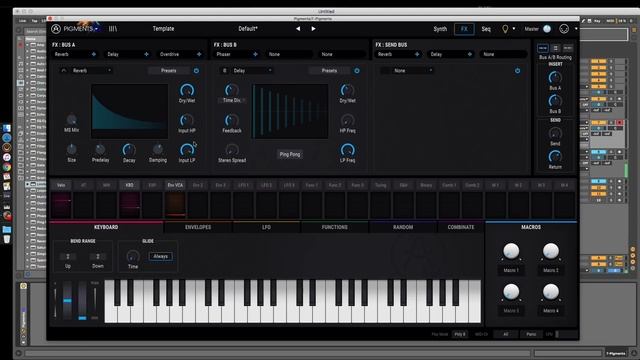Switch to the RANDOM modulation tab
This screenshot has width=640, height=360.
403,227
